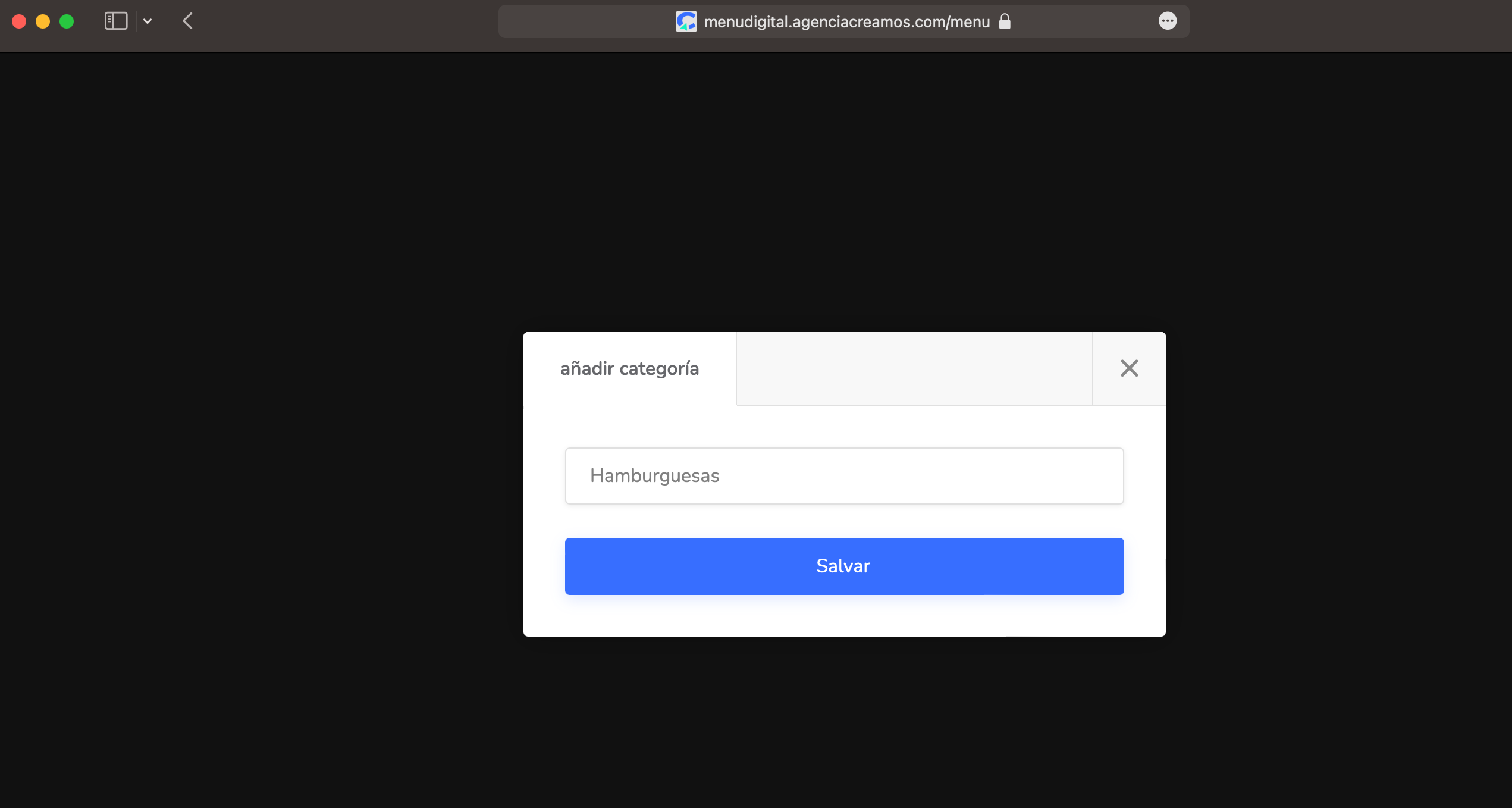The width and height of the screenshot is (1512, 808).
Task: Close the añadir categoría dialog
Action: pos(1129,368)
